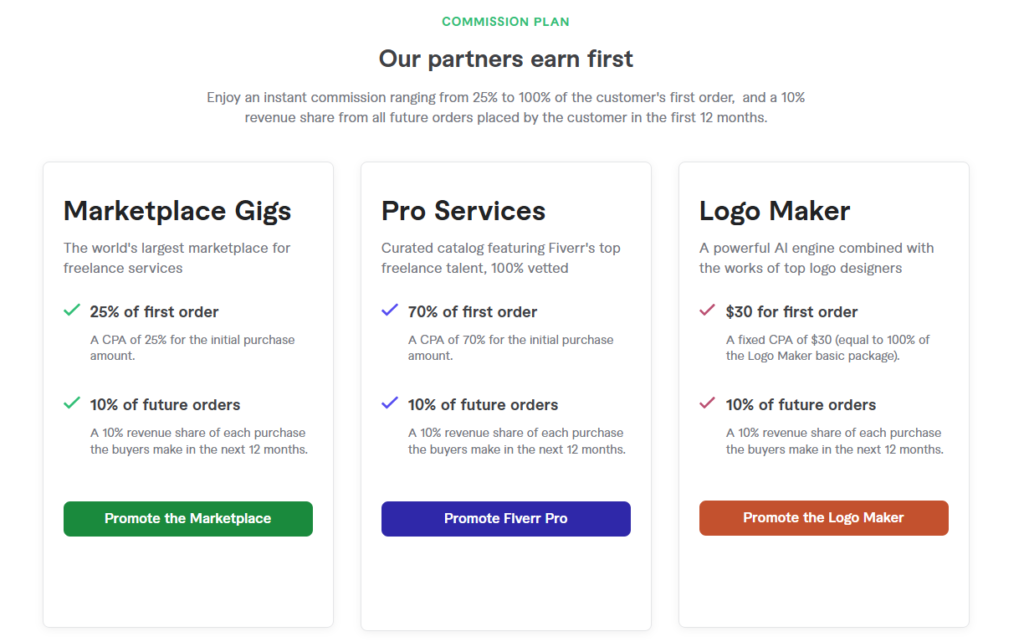Screen dimensions: 1024x642
Task: Click the 70% of first order text
Action: click(x=472, y=312)
